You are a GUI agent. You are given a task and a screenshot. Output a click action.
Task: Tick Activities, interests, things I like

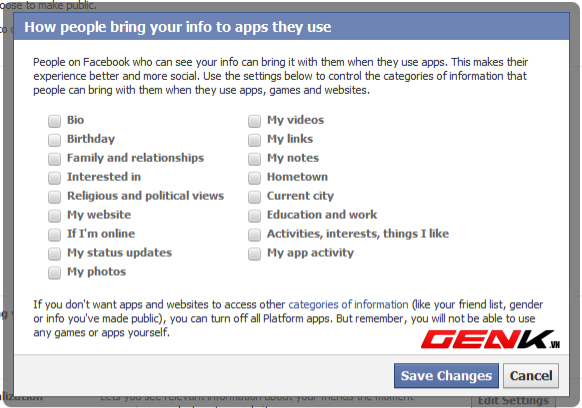254,235
